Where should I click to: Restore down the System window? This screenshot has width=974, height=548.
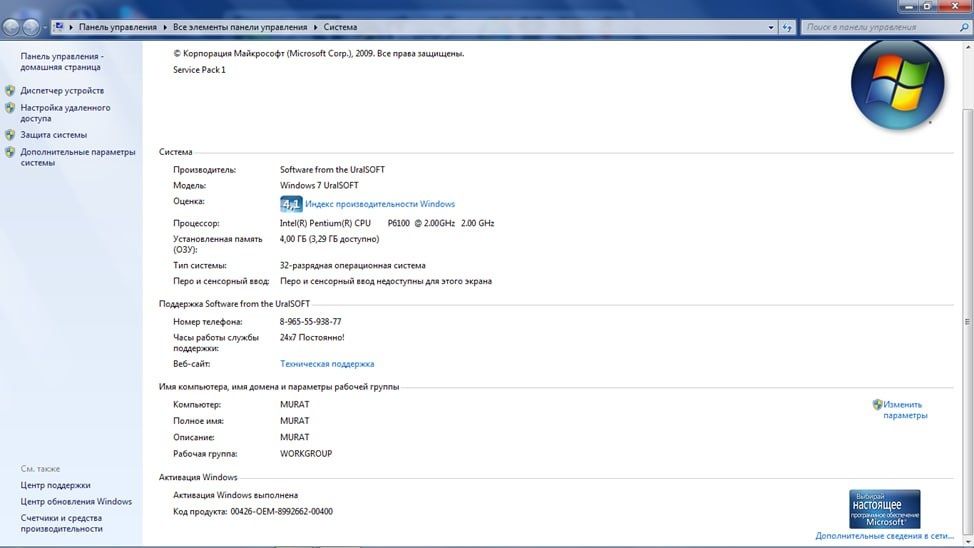(927, 6)
